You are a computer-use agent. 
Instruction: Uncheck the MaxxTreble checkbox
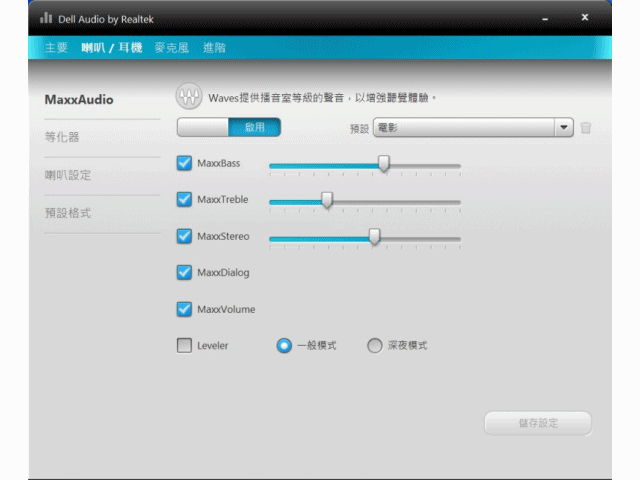(184, 199)
